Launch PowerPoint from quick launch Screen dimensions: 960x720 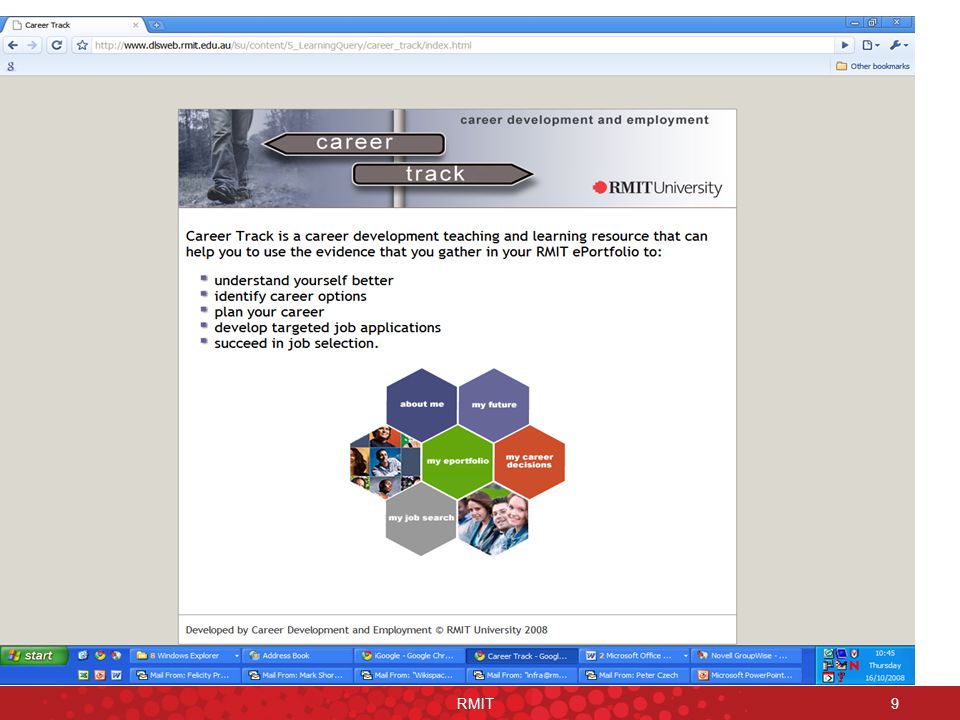tap(100, 675)
